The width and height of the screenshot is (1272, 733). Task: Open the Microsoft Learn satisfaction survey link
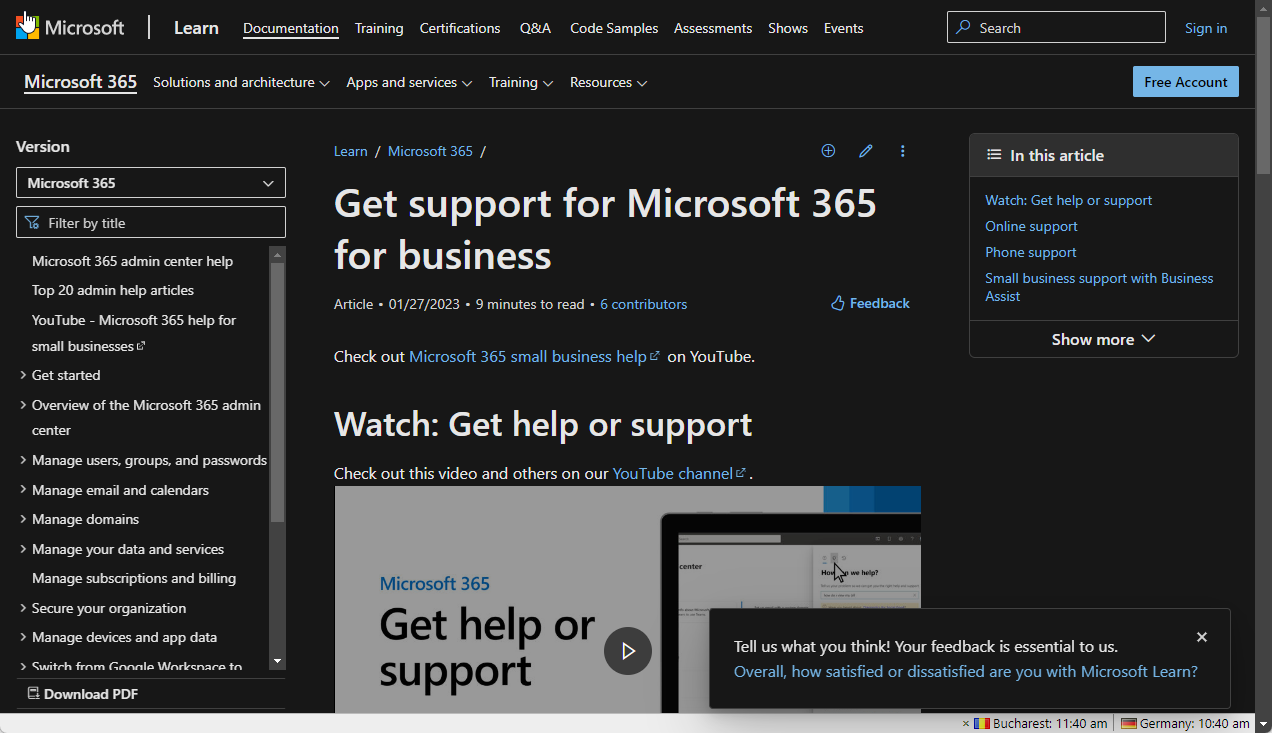[x=966, y=672]
